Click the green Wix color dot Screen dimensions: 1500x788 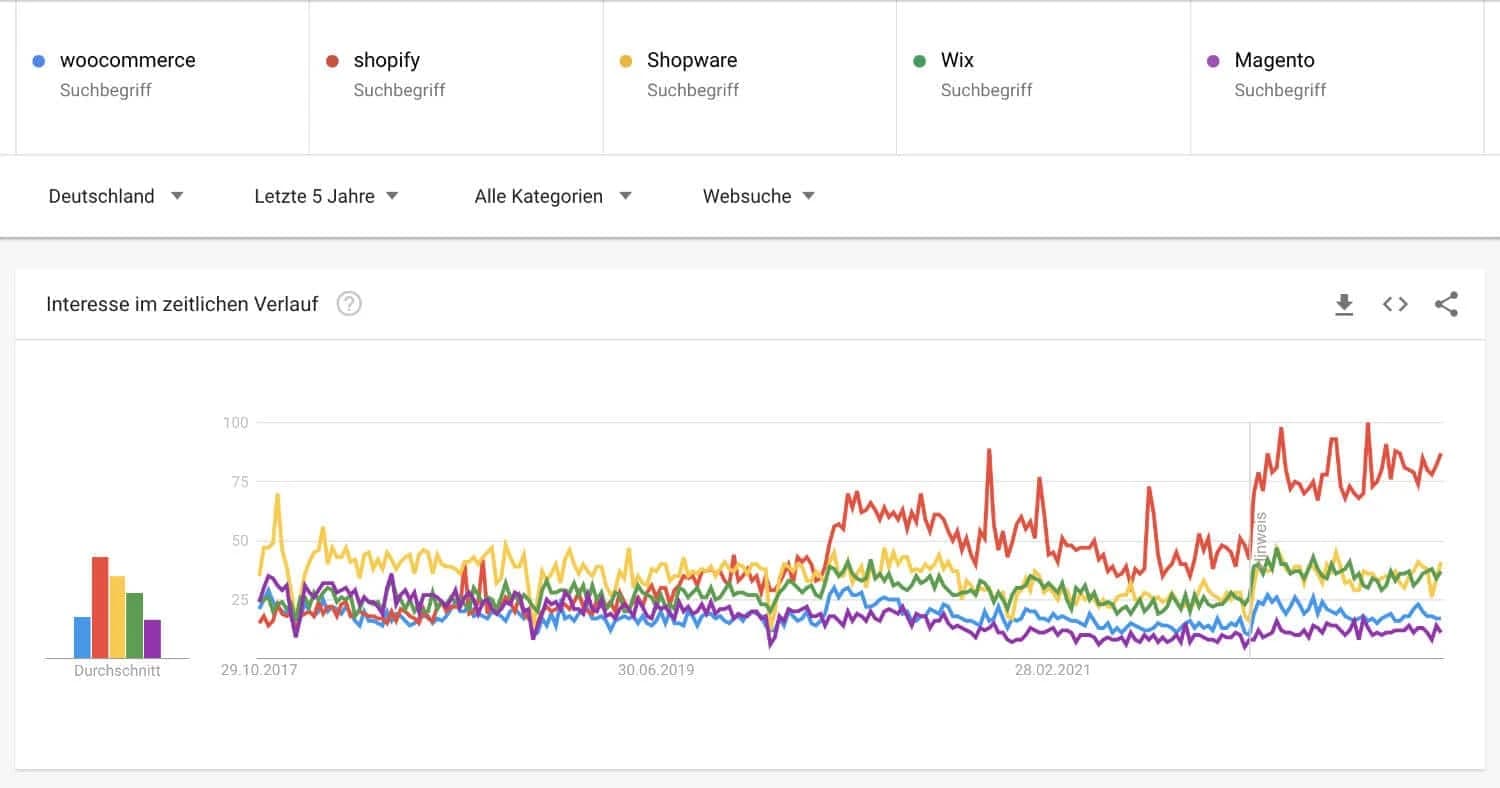click(918, 60)
